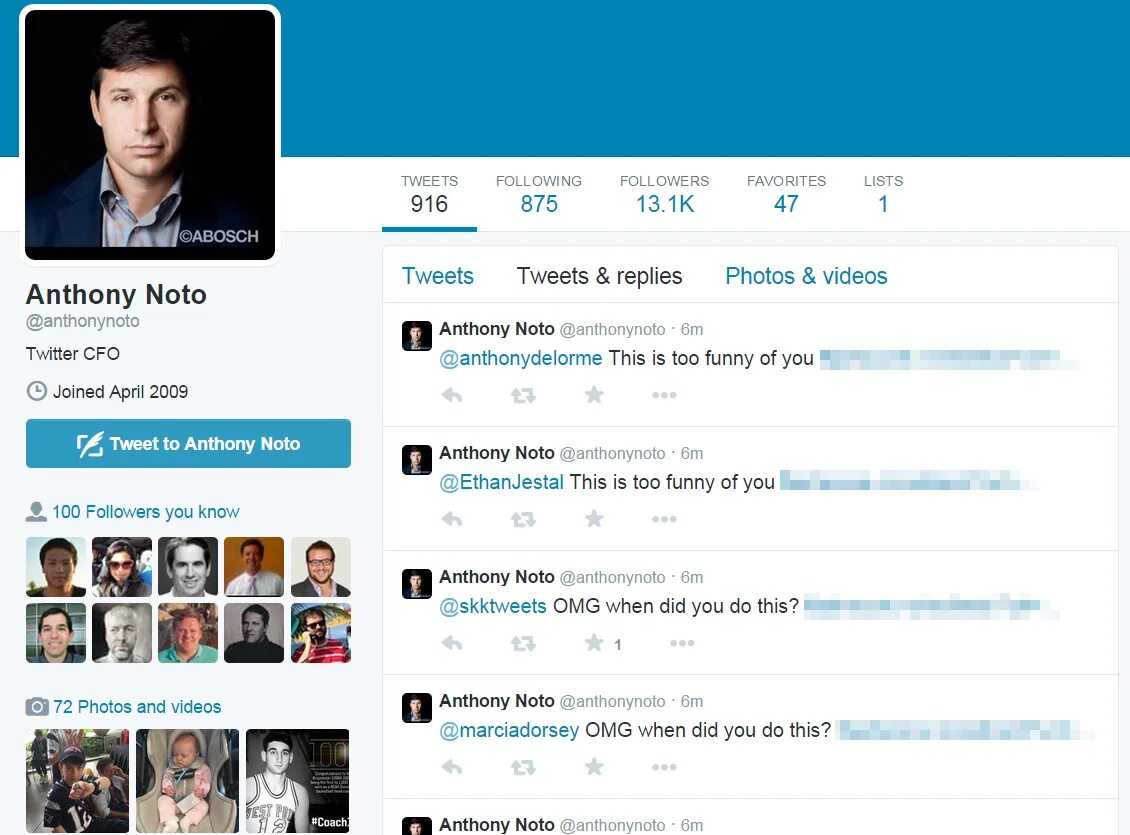Click the camera icon beside Photos and videos

click(x=37, y=707)
